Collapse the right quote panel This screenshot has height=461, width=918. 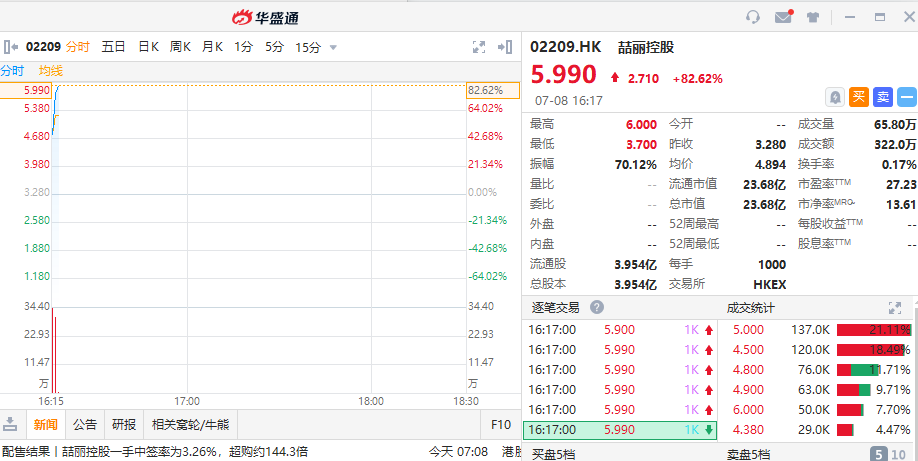505,47
